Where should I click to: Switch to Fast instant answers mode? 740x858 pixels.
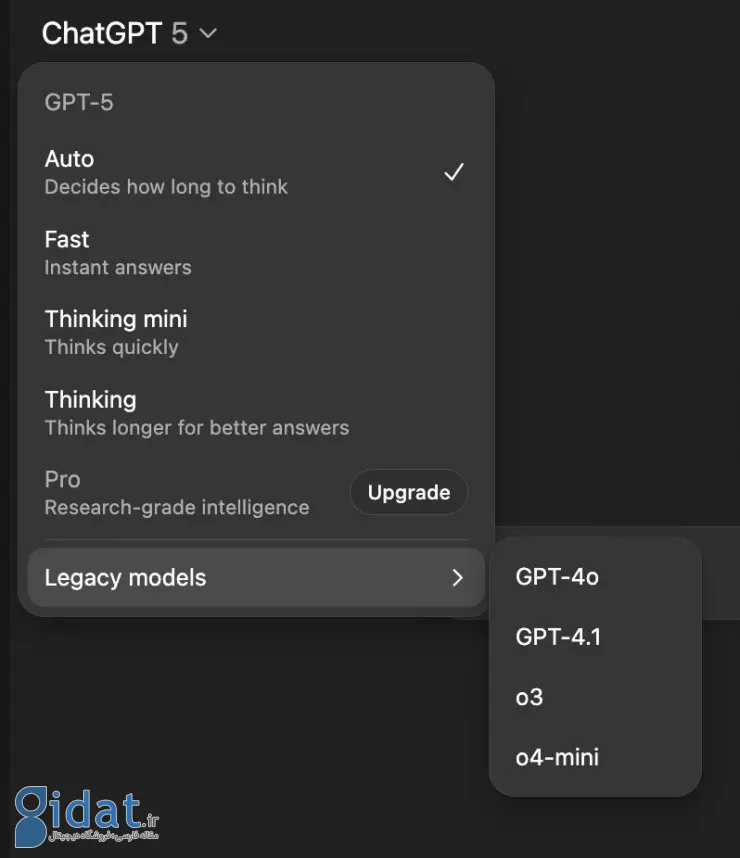256,253
